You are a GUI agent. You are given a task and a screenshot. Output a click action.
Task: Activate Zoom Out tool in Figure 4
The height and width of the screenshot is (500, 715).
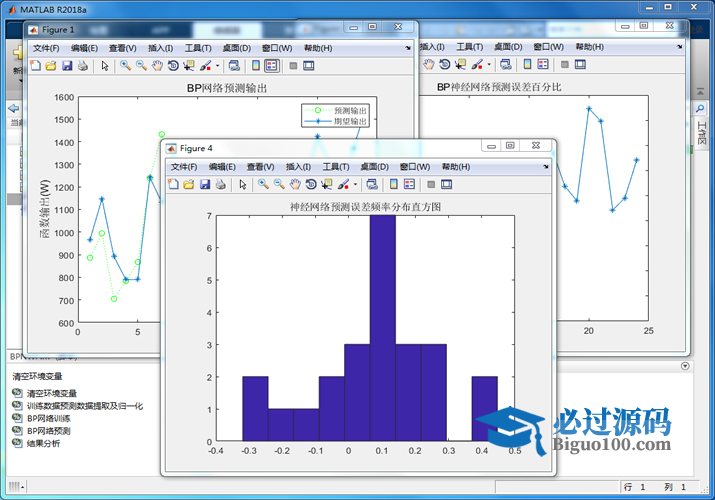[x=279, y=184]
